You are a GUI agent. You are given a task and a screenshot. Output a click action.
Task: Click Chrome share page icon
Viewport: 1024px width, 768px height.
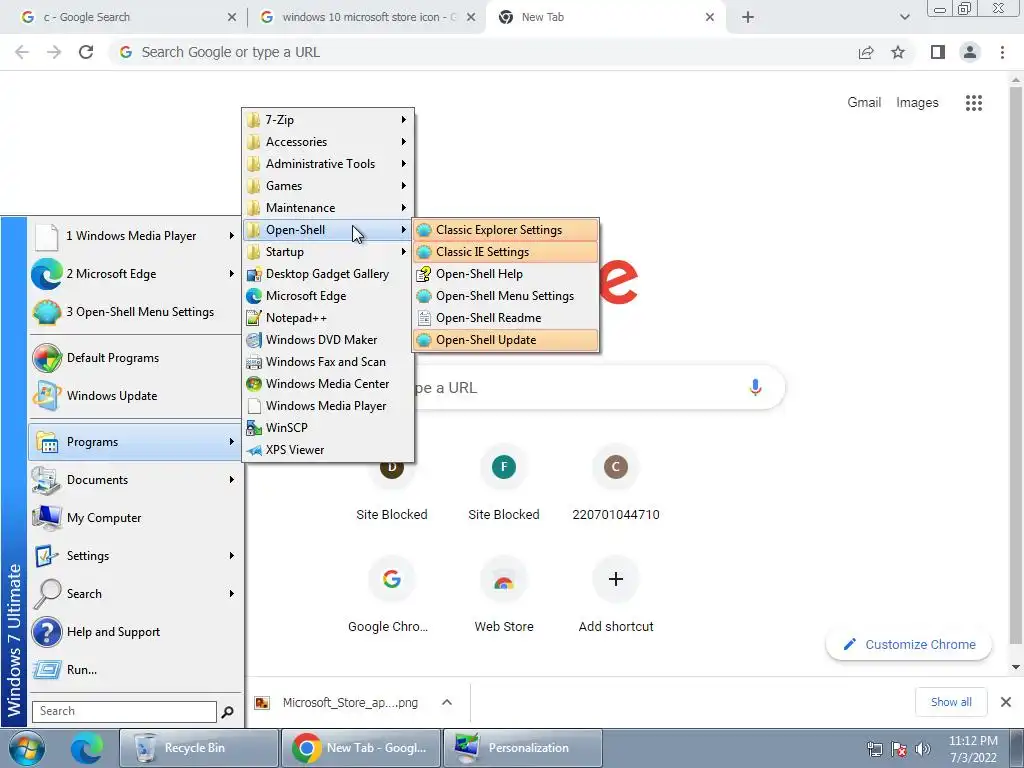pyautogui.click(x=866, y=52)
